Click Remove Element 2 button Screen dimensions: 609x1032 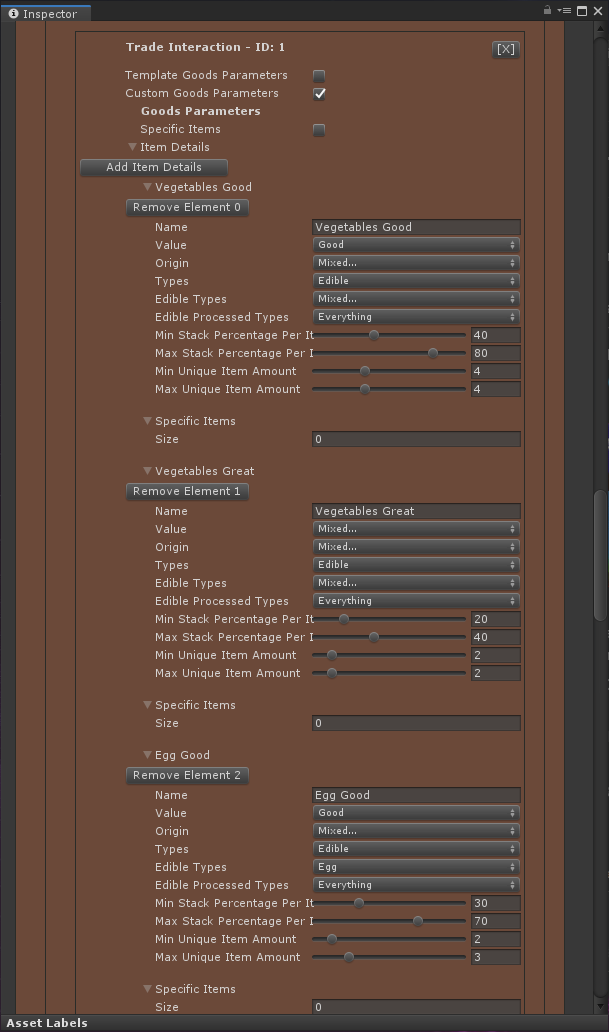(187, 775)
